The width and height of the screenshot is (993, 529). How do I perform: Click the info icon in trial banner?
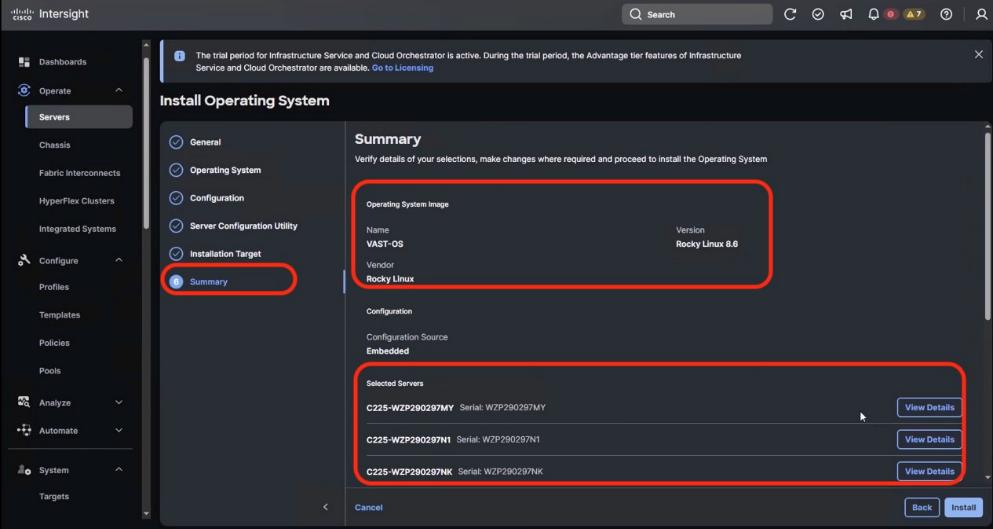click(179, 56)
